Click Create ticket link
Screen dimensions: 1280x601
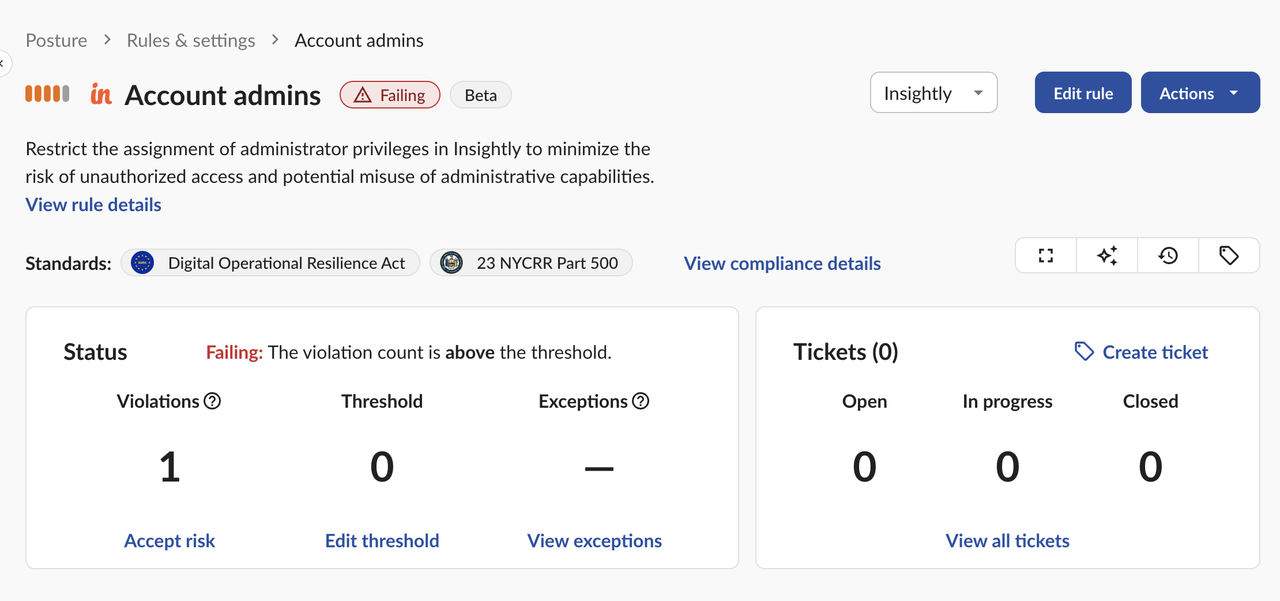click(1141, 352)
